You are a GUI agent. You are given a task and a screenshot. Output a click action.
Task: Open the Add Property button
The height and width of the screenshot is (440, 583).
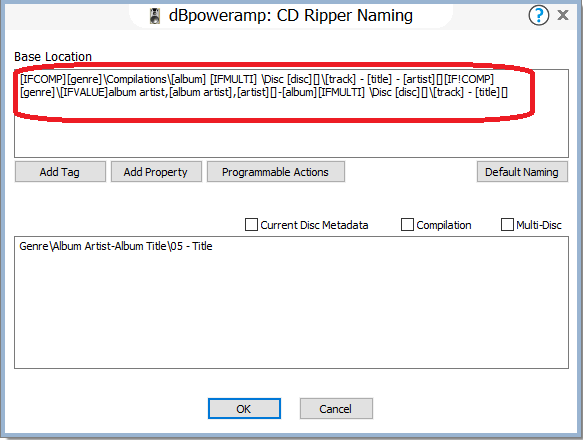tap(156, 172)
